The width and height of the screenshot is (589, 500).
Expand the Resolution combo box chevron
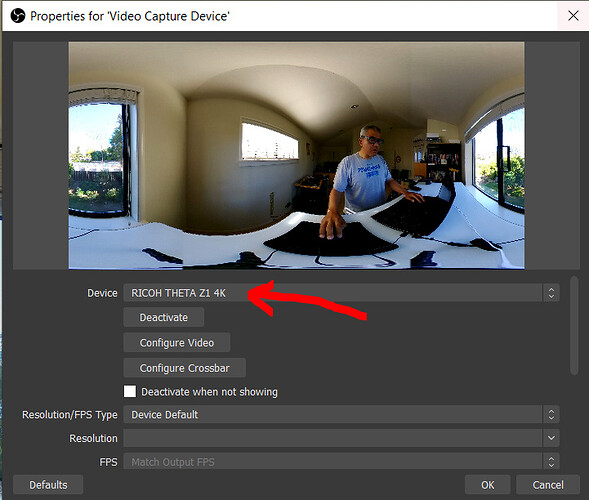(x=551, y=438)
